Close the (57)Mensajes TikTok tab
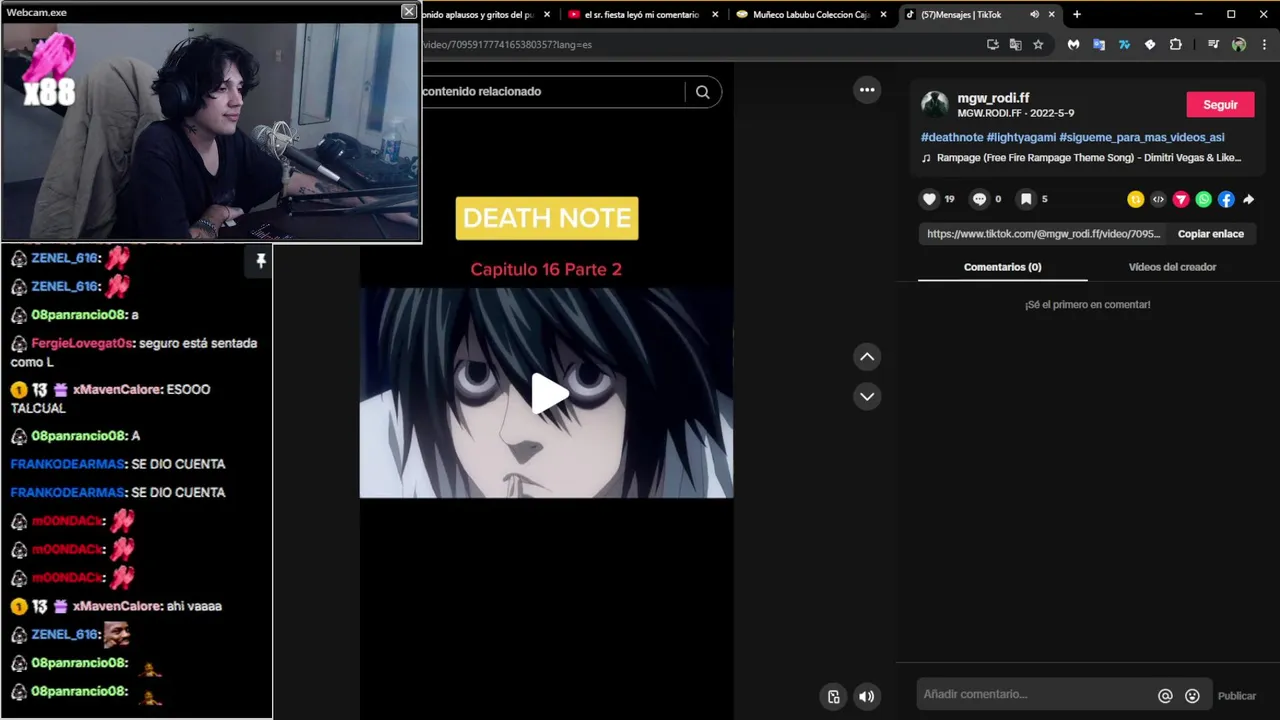 pyautogui.click(x=1051, y=14)
